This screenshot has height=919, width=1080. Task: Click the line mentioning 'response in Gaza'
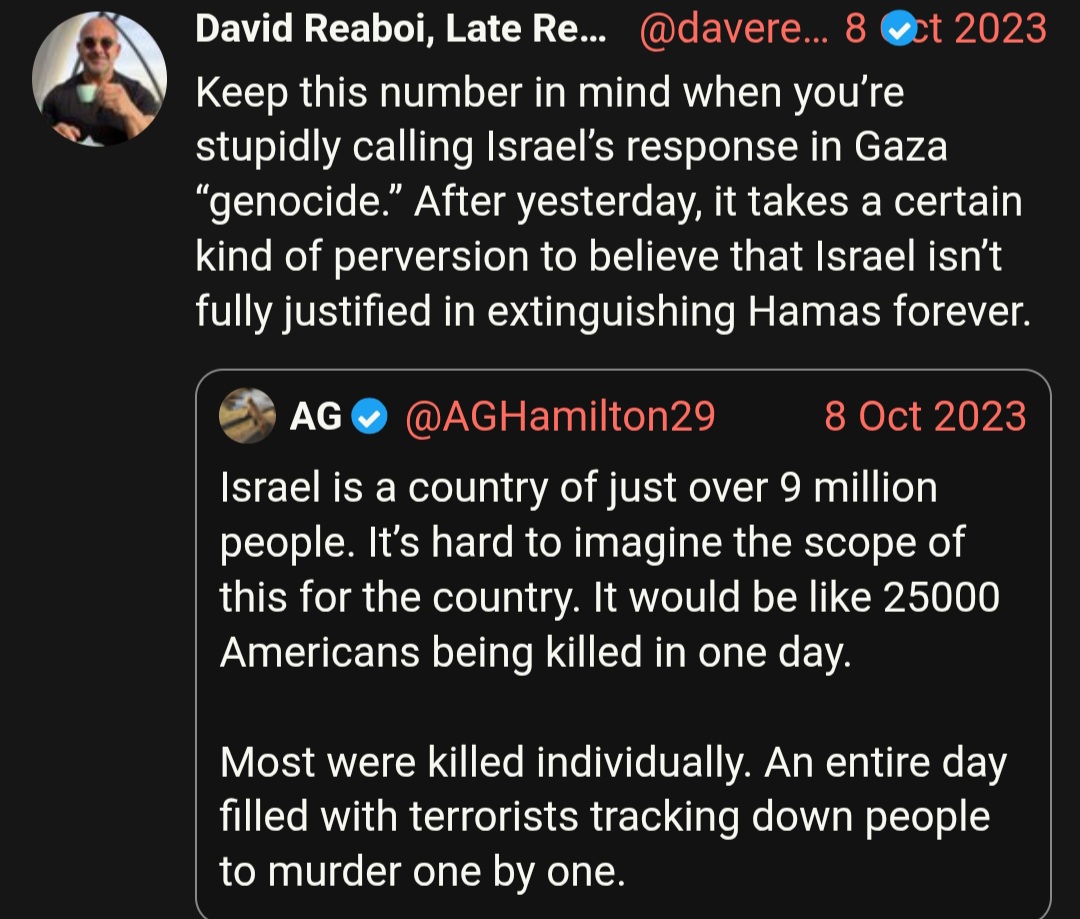tap(571, 147)
